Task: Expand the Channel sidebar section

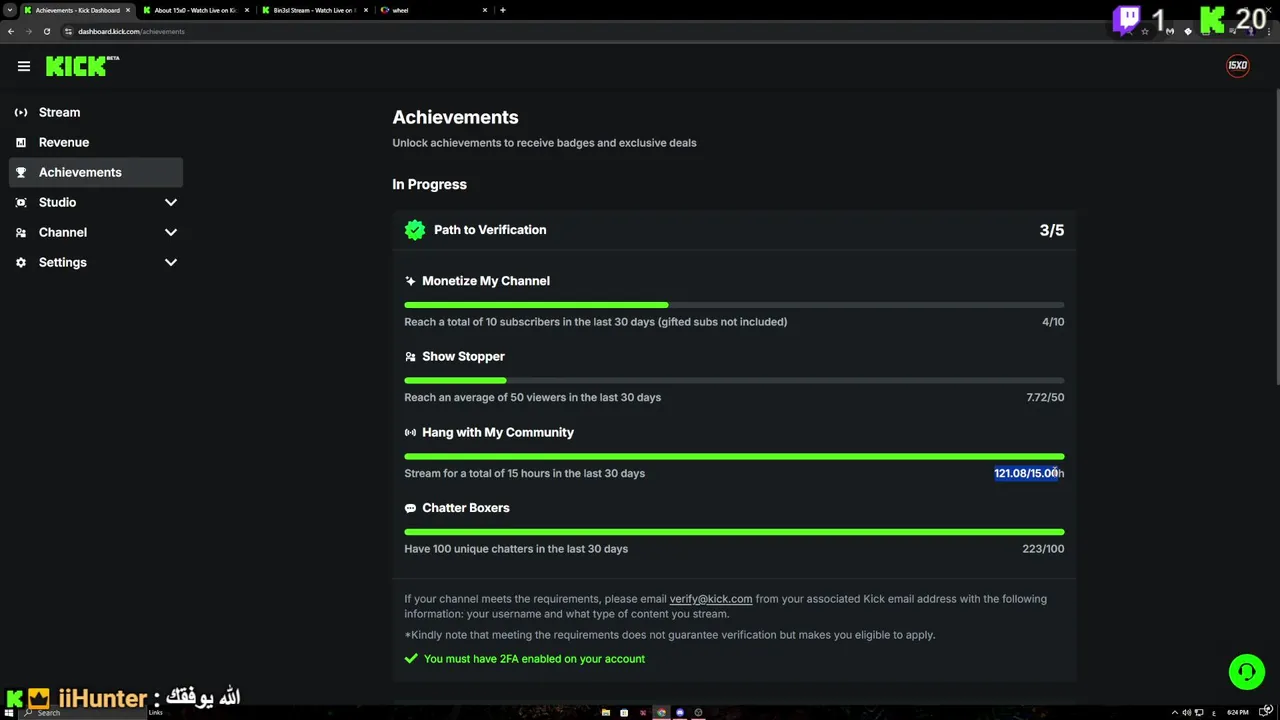Action: click(171, 233)
